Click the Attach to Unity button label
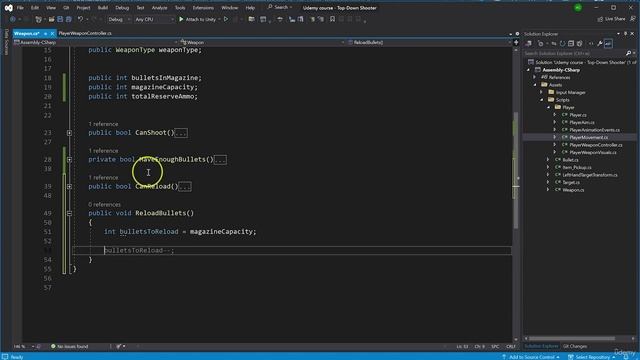The height and width of the screenshot is (360, 640). pos(200,19)
